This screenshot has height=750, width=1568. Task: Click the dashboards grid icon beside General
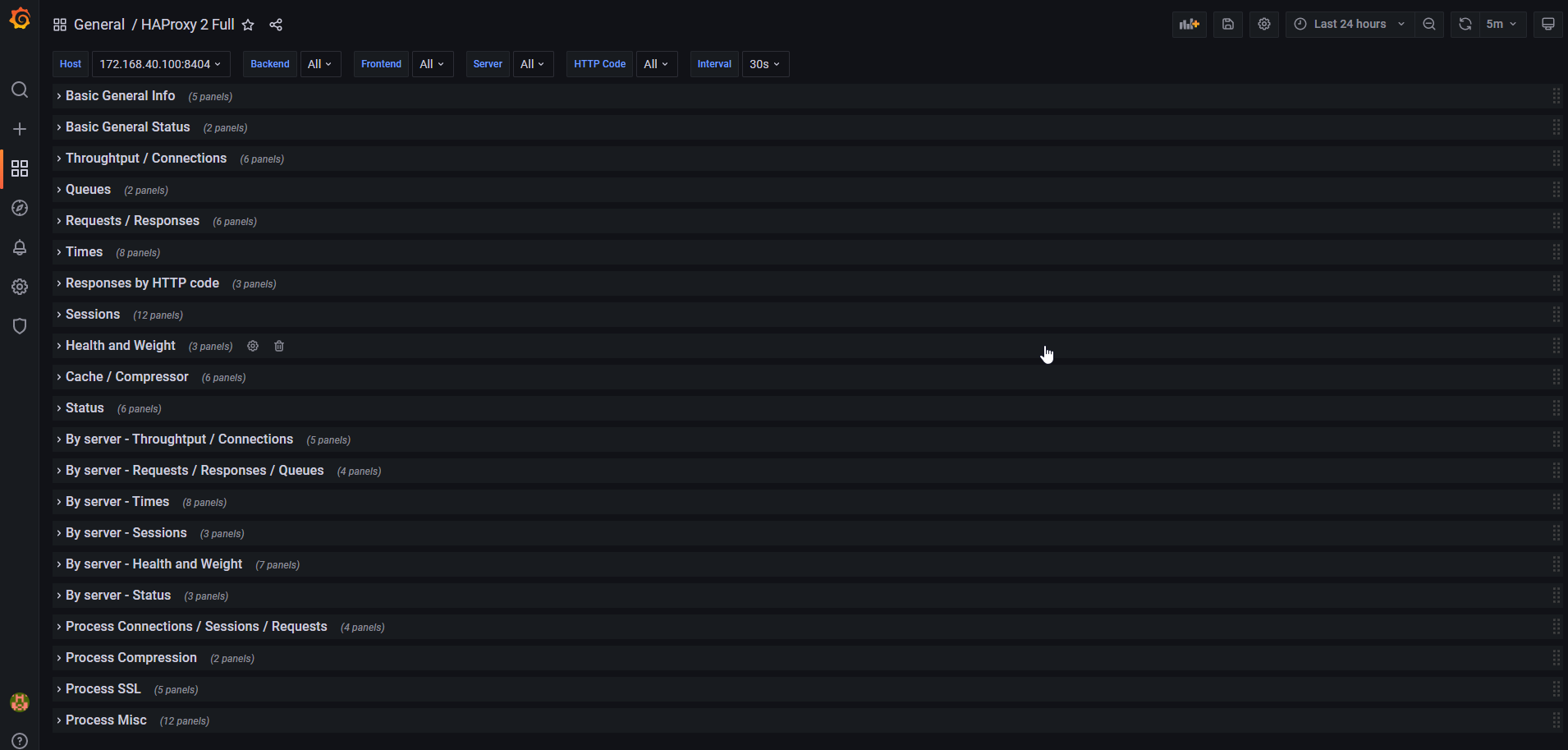tap(60, 25)
